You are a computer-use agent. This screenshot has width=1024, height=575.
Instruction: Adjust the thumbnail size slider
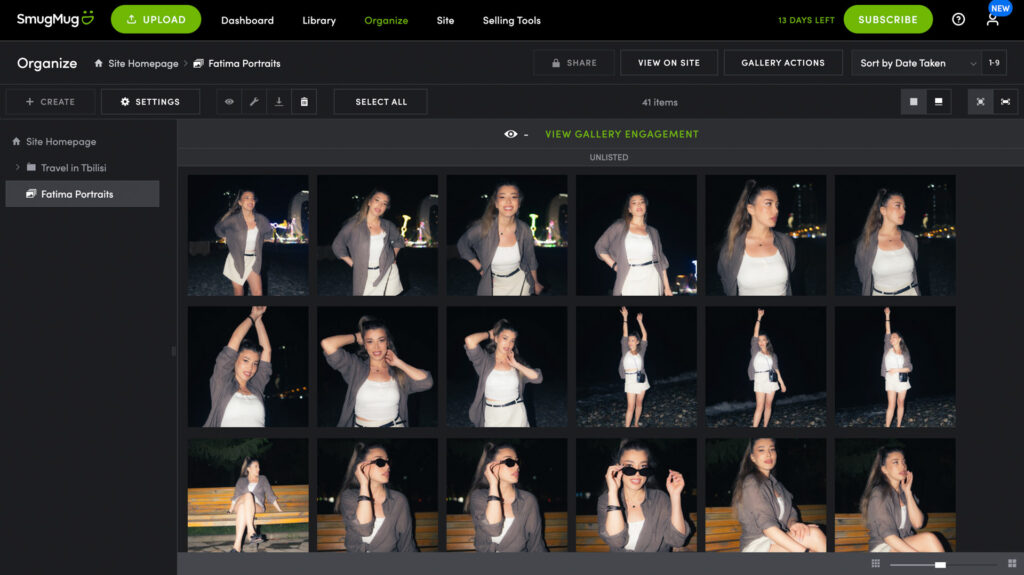tap(942, 565)
